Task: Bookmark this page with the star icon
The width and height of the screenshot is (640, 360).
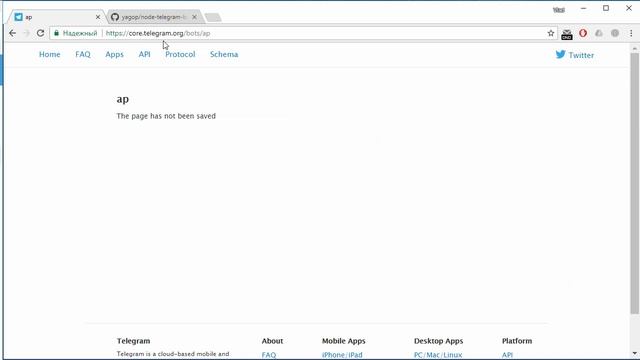Action: pyautogui.click(x=551, y=33)
